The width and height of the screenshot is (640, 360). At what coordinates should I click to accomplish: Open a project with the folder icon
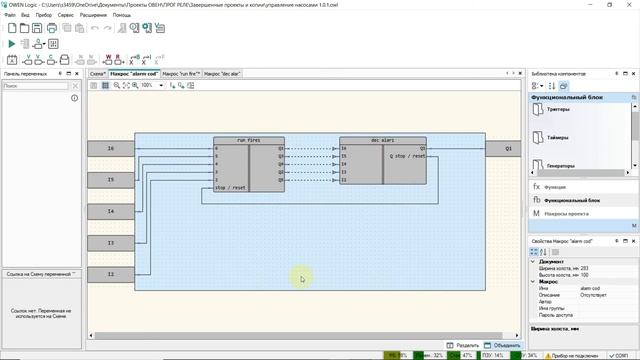tap(24, 28)
